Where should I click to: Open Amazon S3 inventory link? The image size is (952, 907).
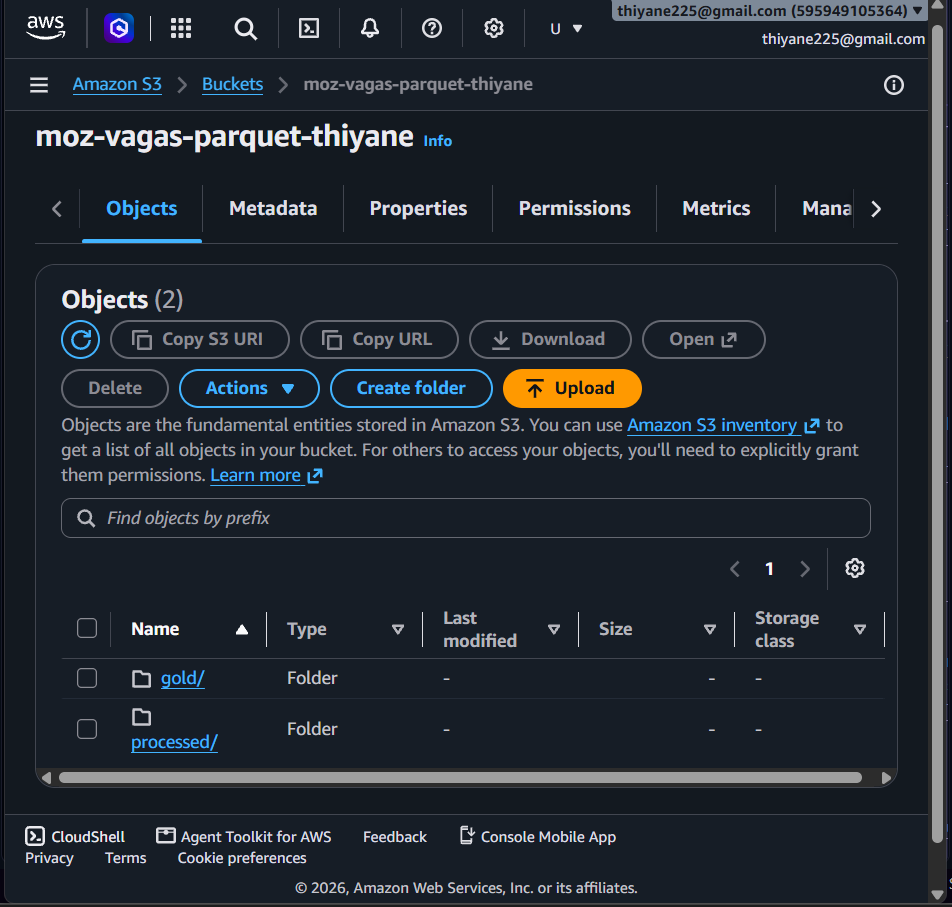[723, 426]
